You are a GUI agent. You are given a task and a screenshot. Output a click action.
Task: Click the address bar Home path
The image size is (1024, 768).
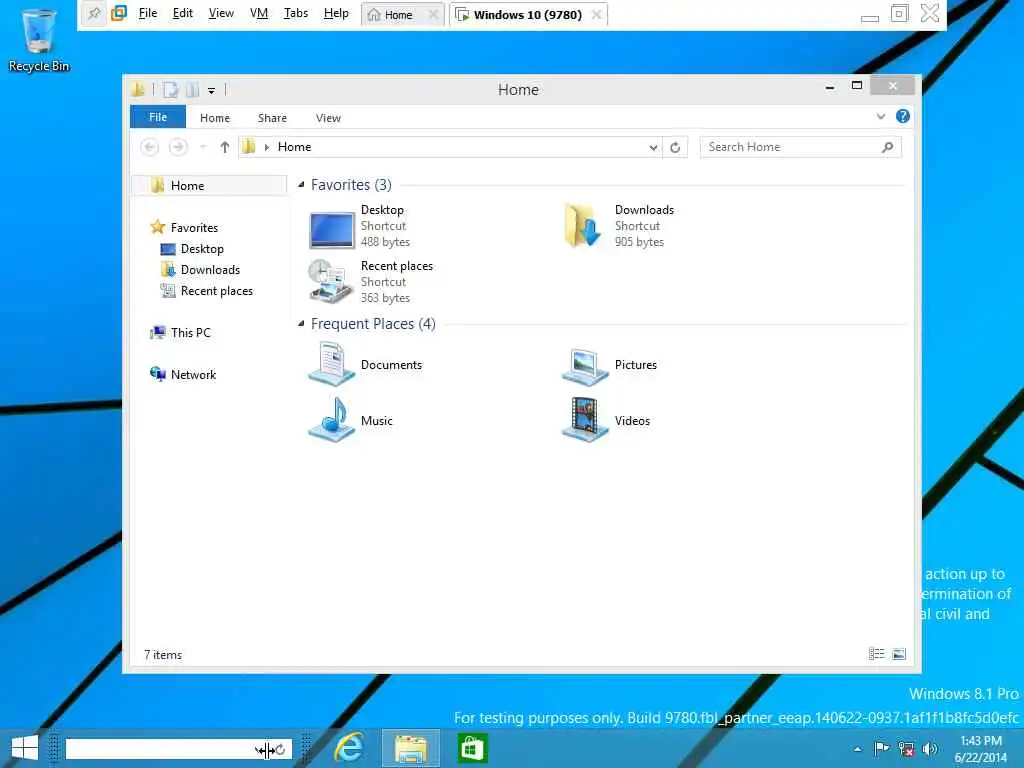(295, 147)
